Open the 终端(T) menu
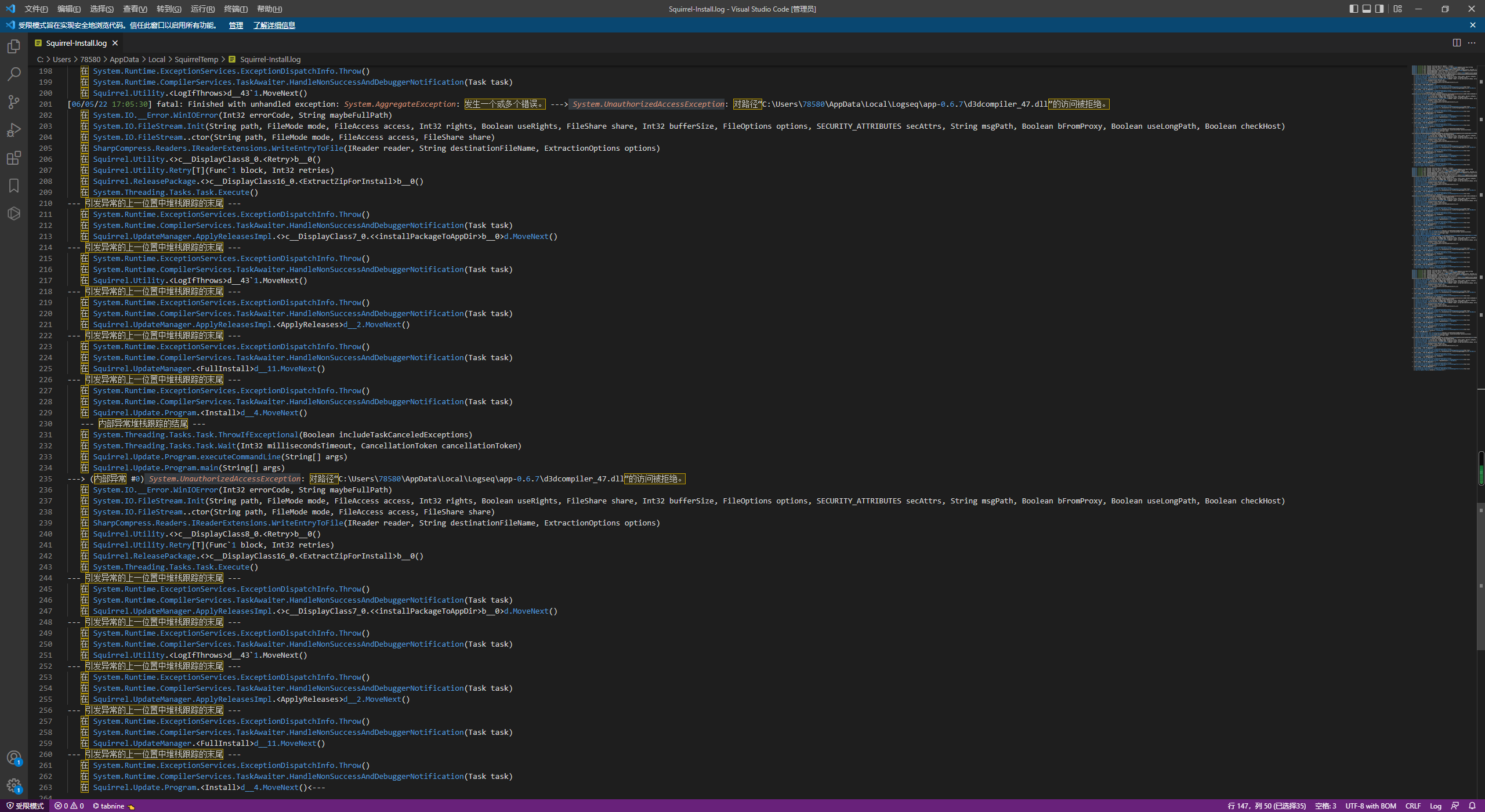This screenshot has height=812, width=1485. point(236,9)
